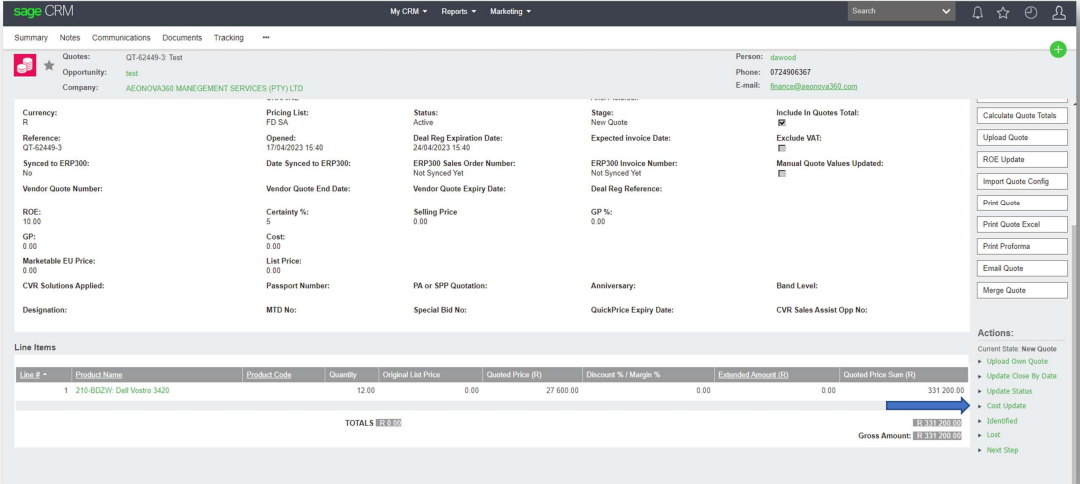Expand the My CRM menu
Screen dimensions: 1080x484
408,12
